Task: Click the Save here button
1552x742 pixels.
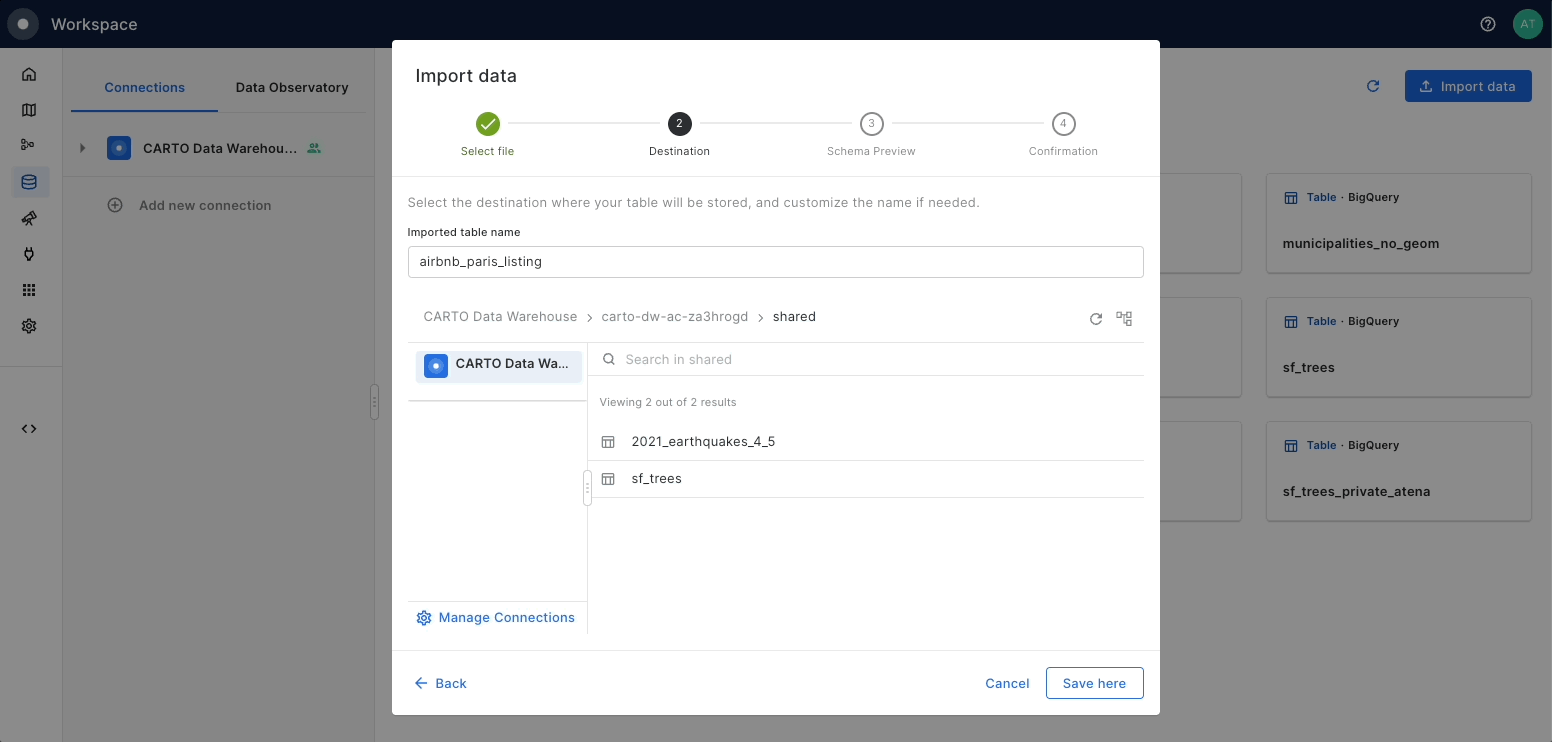Action: (x=1094, y=683)
